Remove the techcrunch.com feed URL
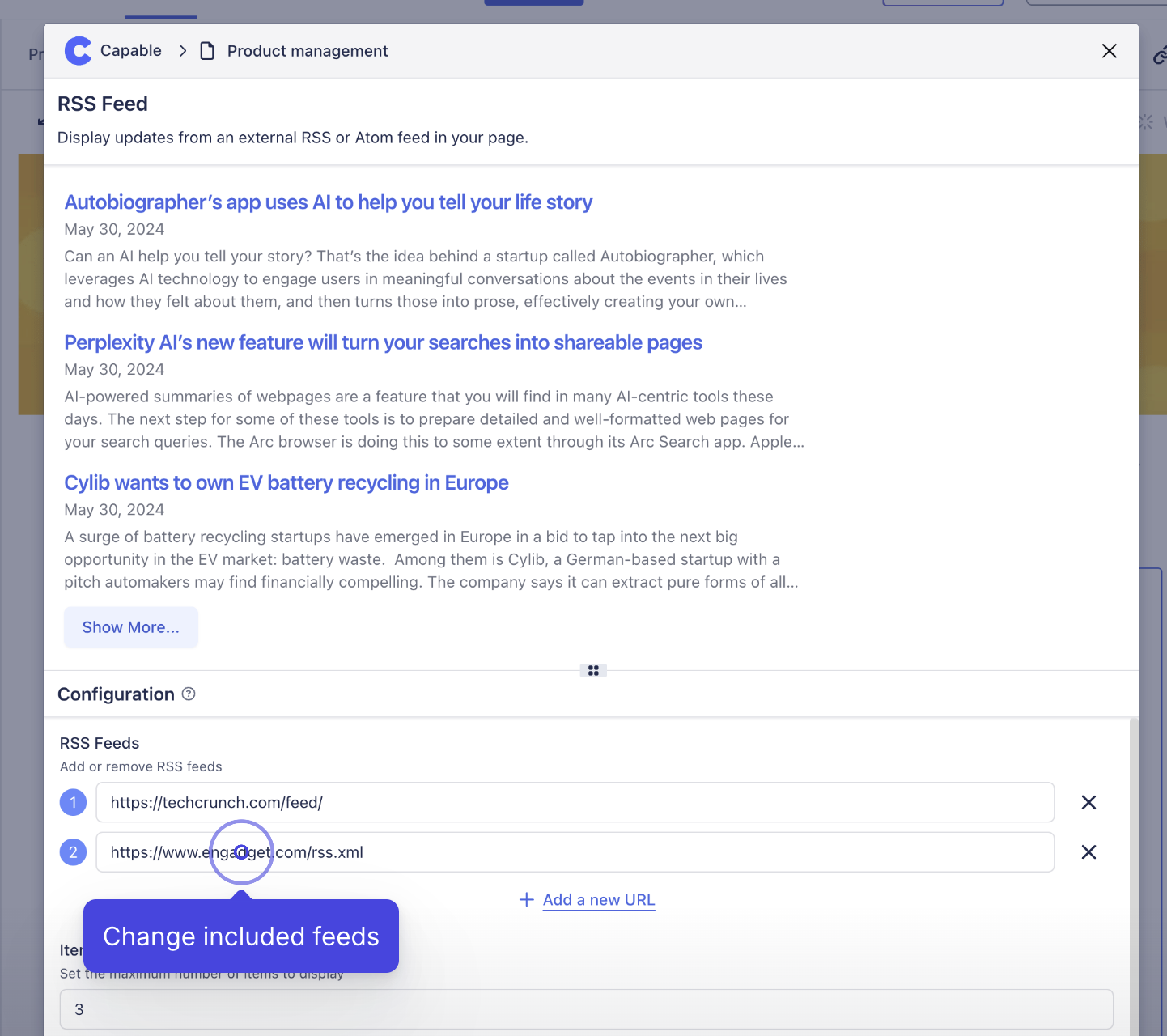 [1088, 802]
